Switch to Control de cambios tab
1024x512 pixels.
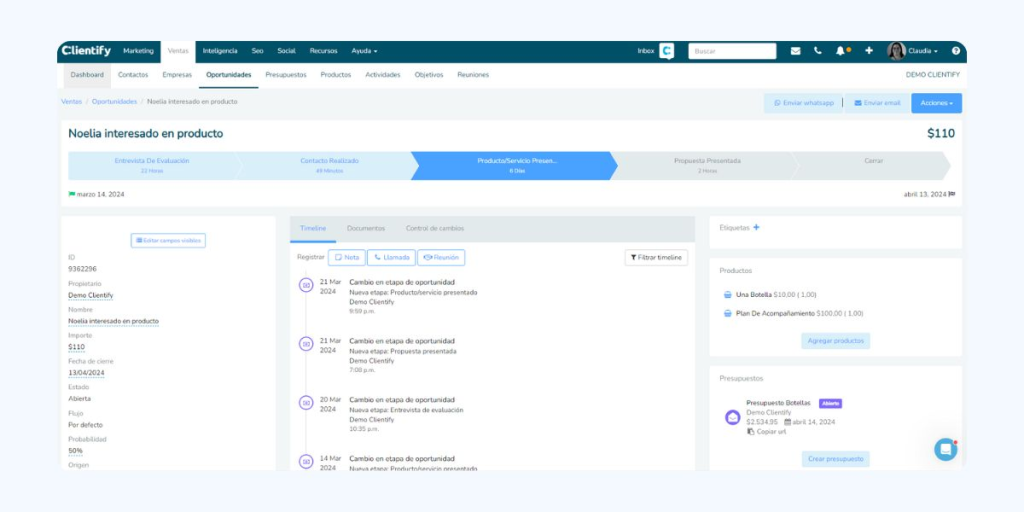tap(434, 229)
